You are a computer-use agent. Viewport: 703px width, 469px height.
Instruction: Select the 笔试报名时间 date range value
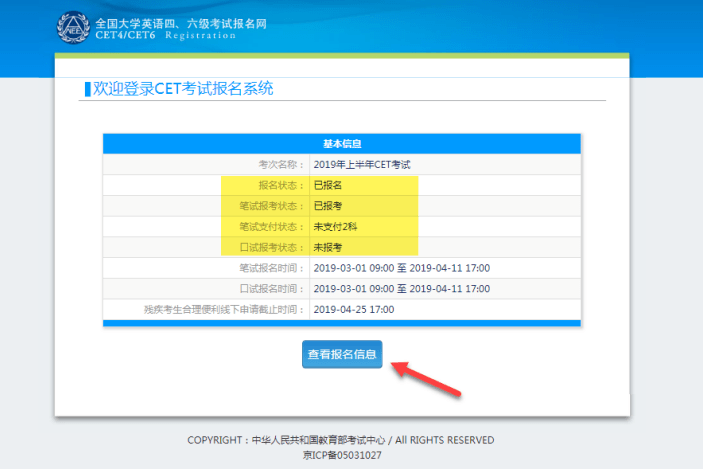(402, 268)
